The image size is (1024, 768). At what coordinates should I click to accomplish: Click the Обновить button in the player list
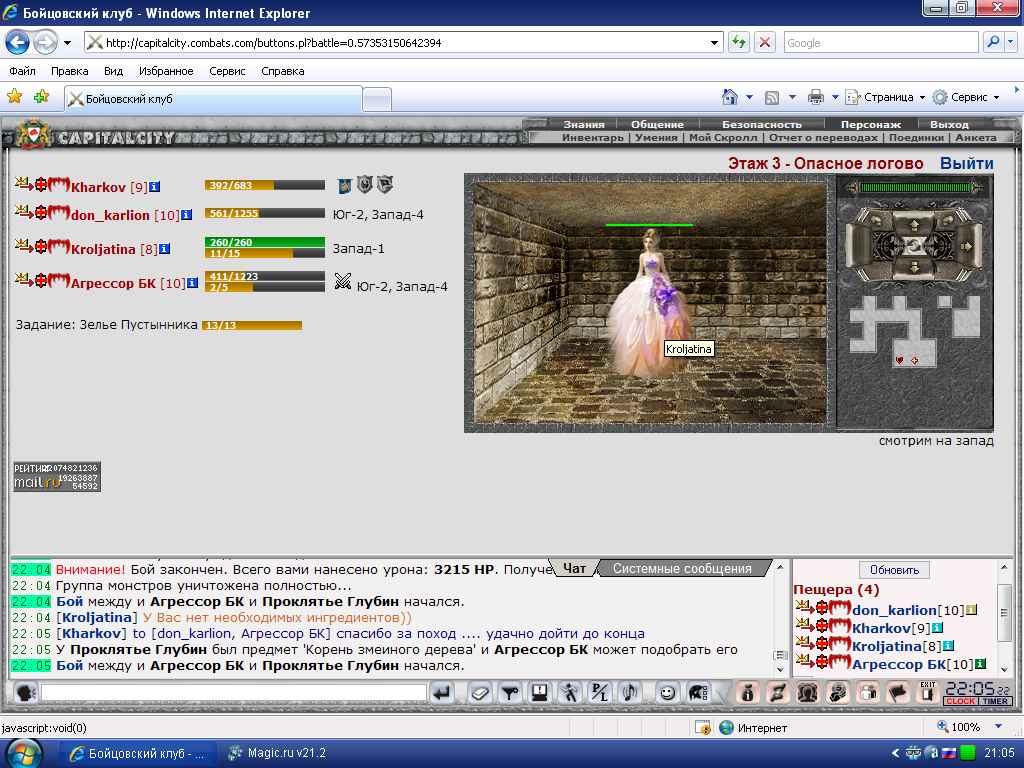[894, 569]
